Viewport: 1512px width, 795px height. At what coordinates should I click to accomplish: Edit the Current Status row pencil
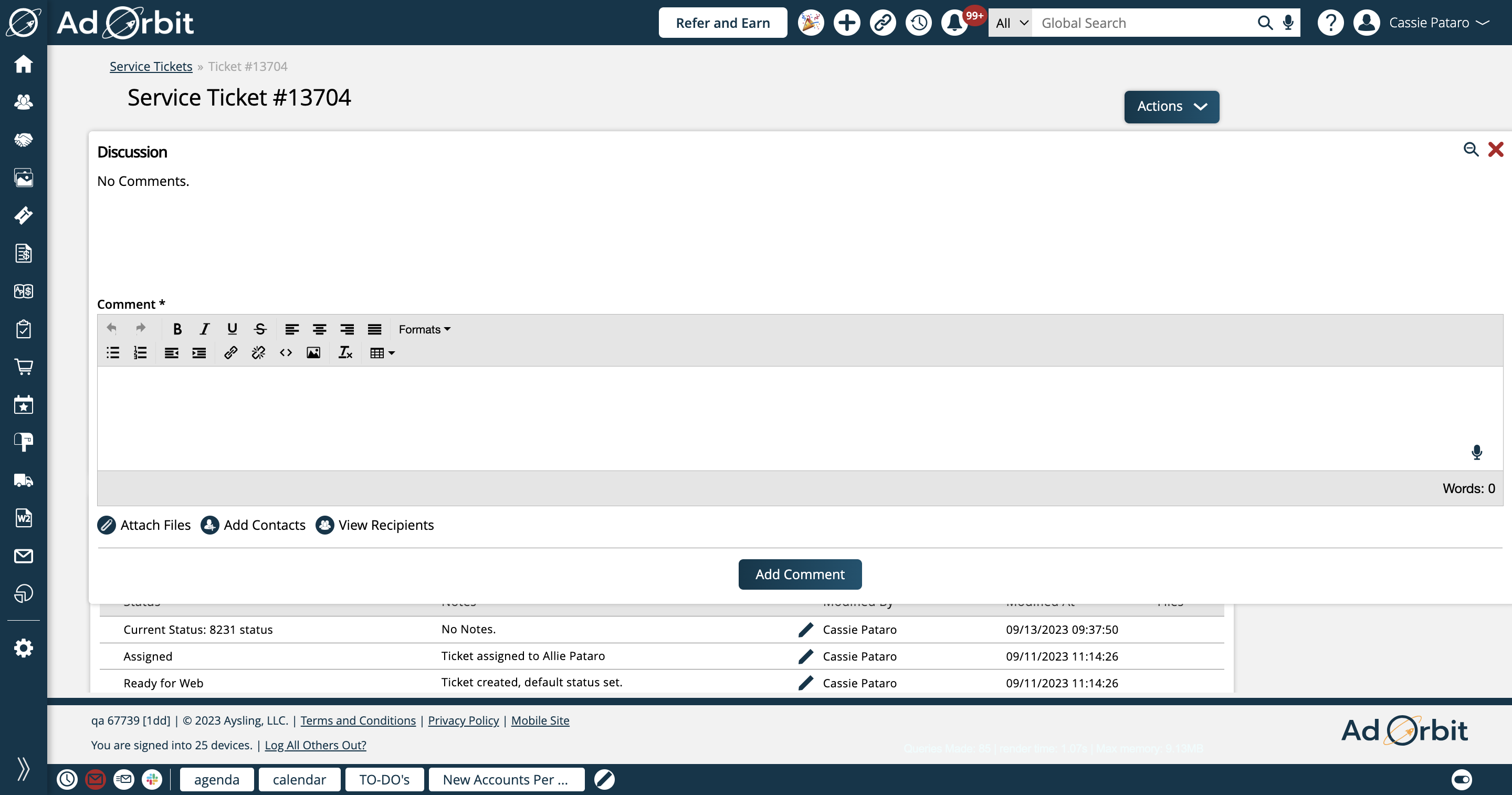click(806, 630)
